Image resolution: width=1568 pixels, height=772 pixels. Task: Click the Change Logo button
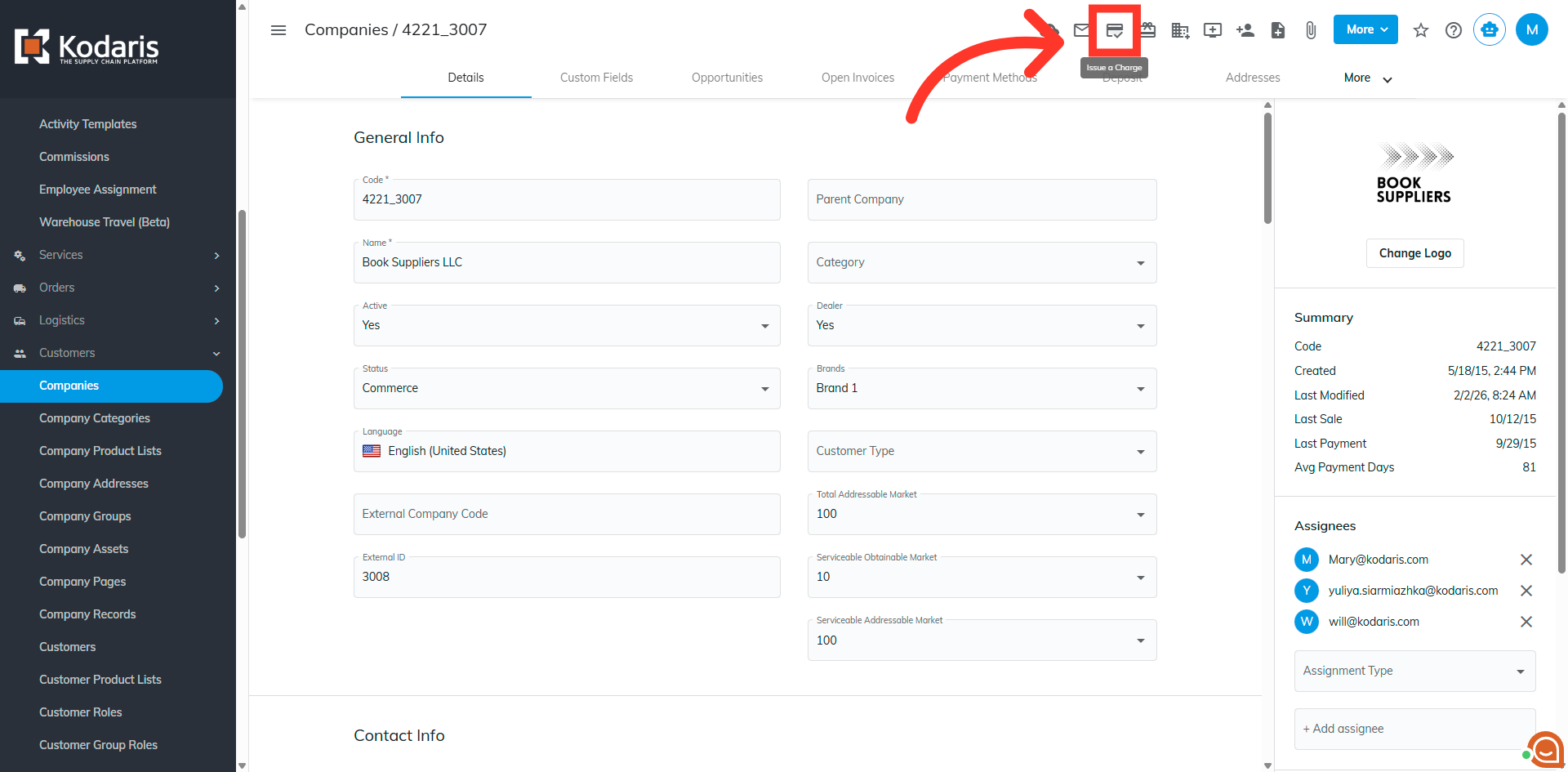point(1414,253)
